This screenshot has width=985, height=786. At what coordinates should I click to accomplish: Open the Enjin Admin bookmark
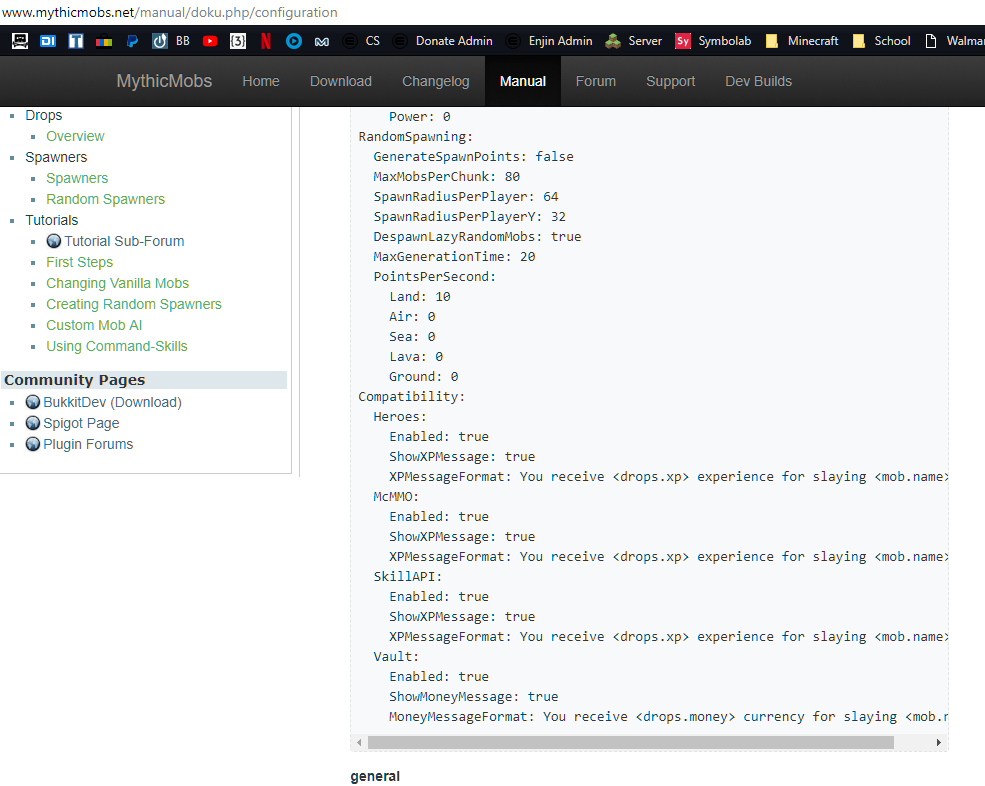pos(549,41)
